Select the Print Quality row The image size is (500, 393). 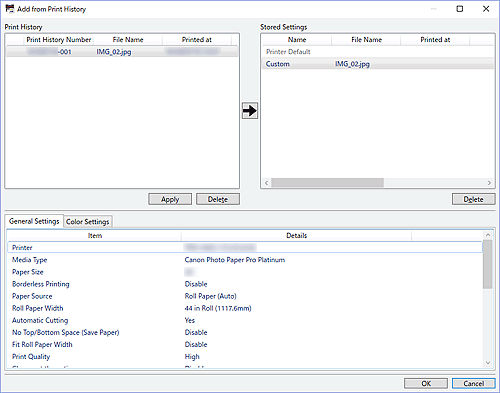pyautogui.click(x=245, y=356)
